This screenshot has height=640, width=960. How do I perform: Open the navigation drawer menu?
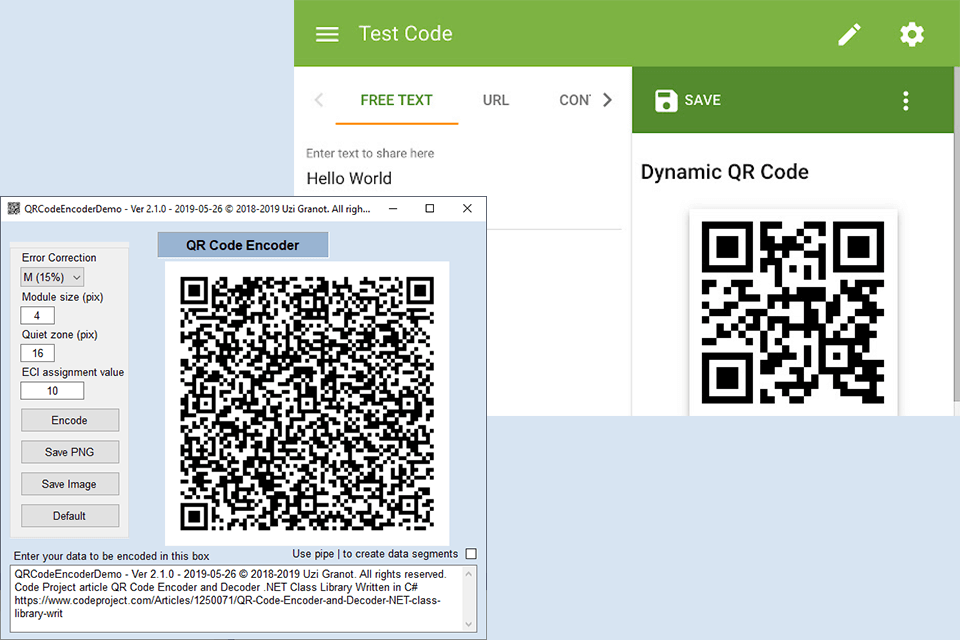click(326, 33)
